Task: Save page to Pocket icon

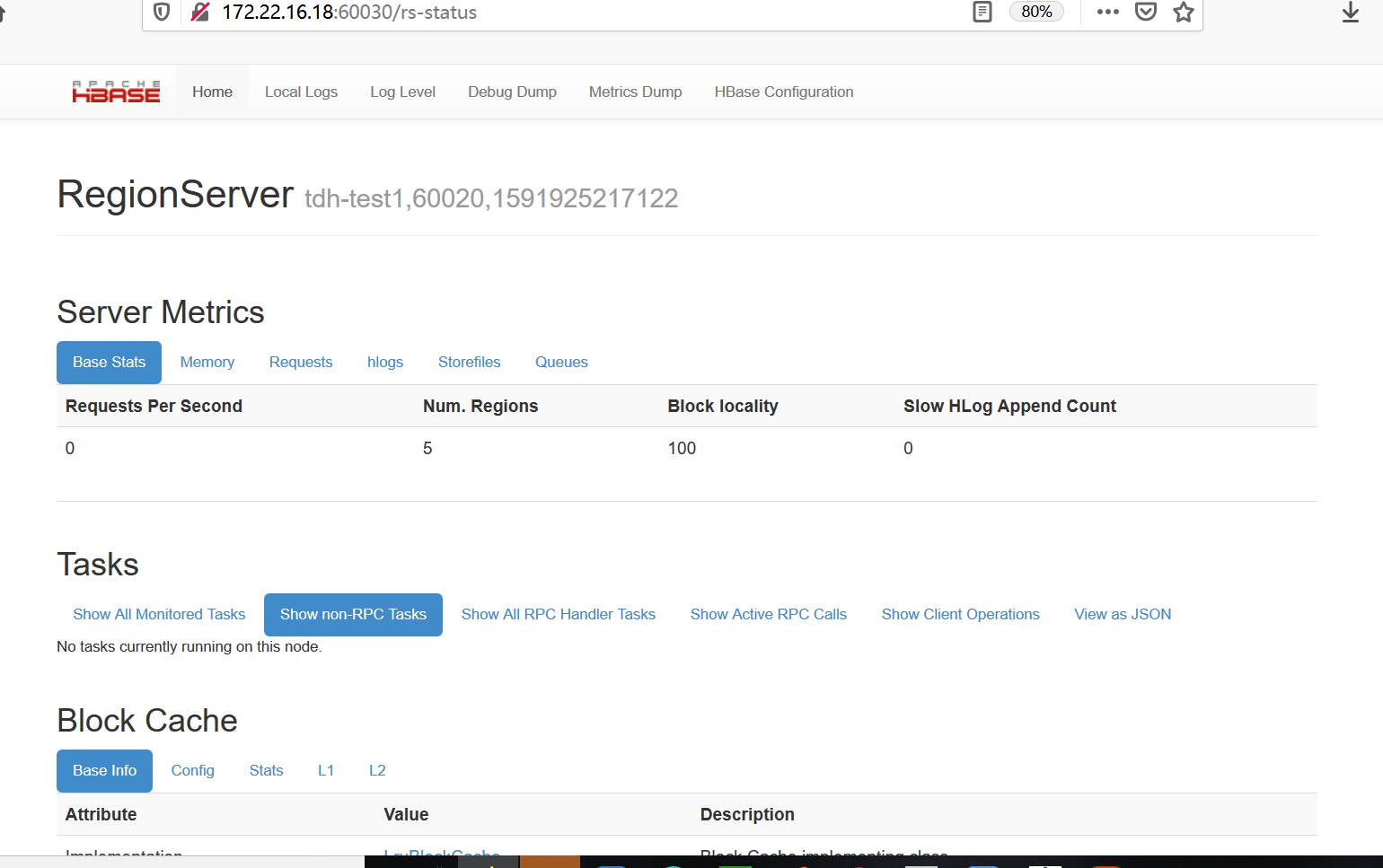Action: coord(1145,13)
